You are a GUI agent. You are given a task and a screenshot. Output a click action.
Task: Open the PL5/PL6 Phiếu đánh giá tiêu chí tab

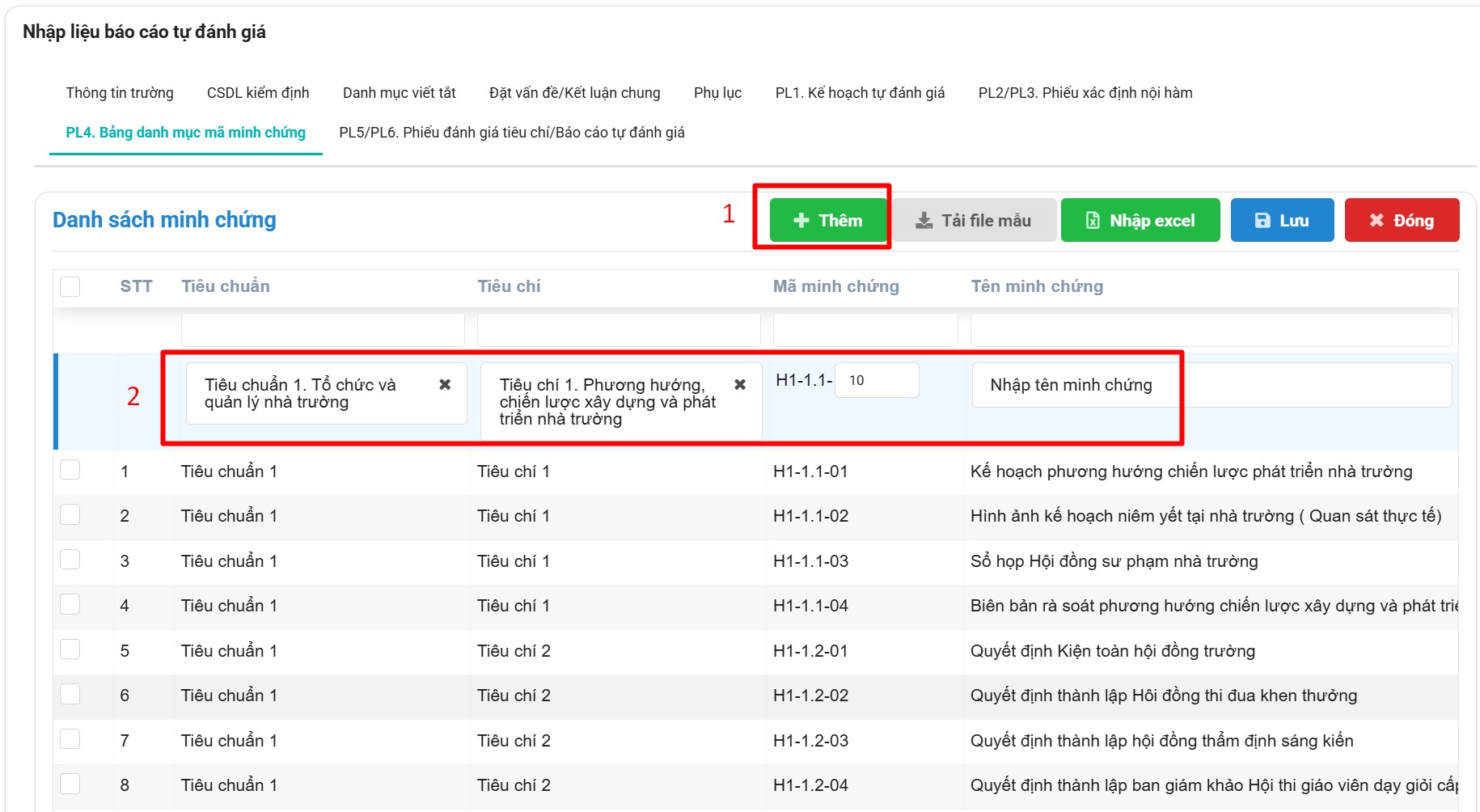coord(511,133)
